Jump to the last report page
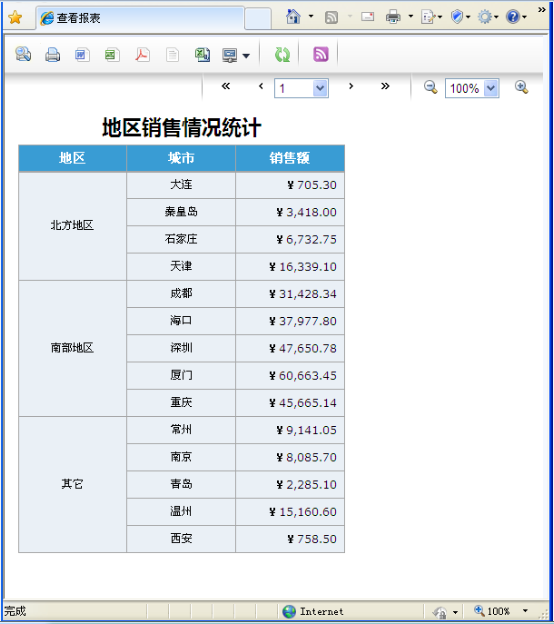The width and height of the screenshot is (554, 624). click(385, 86)
